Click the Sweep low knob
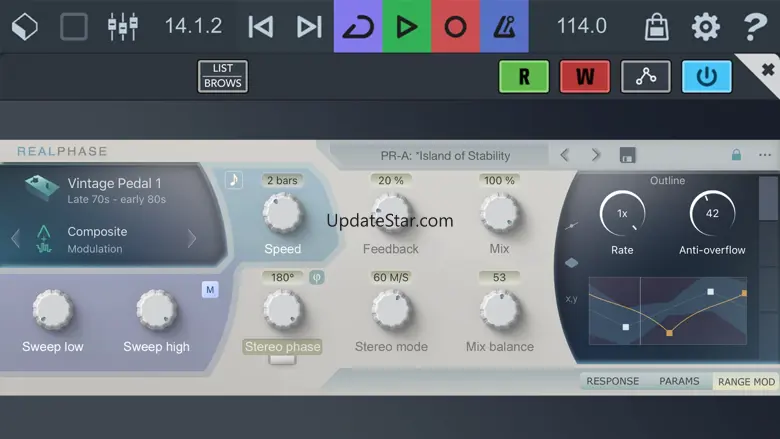The height and width of the screenshot is (439, 780). click(x=52, y=310)
